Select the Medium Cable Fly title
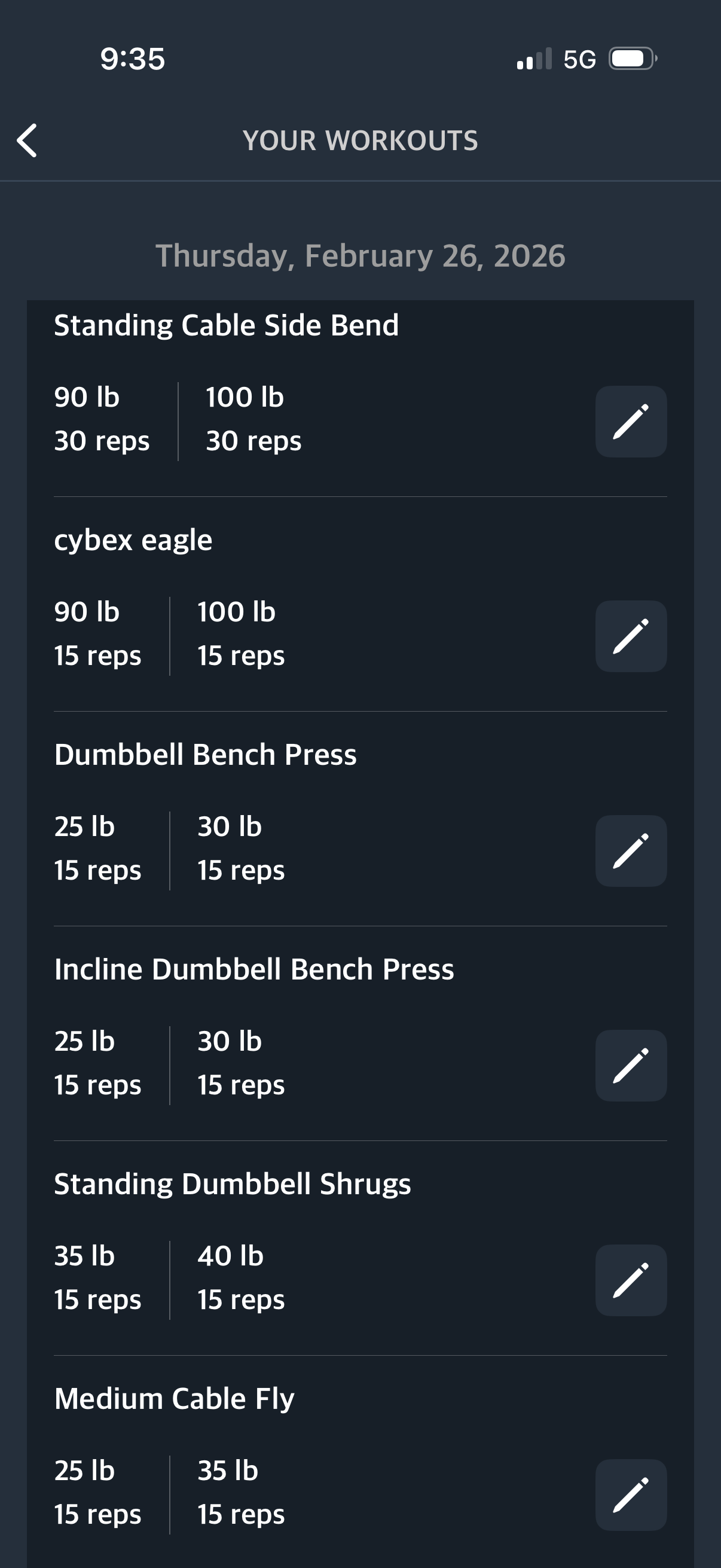This screenshot has width=721, height=1568. click(174, 1399)
